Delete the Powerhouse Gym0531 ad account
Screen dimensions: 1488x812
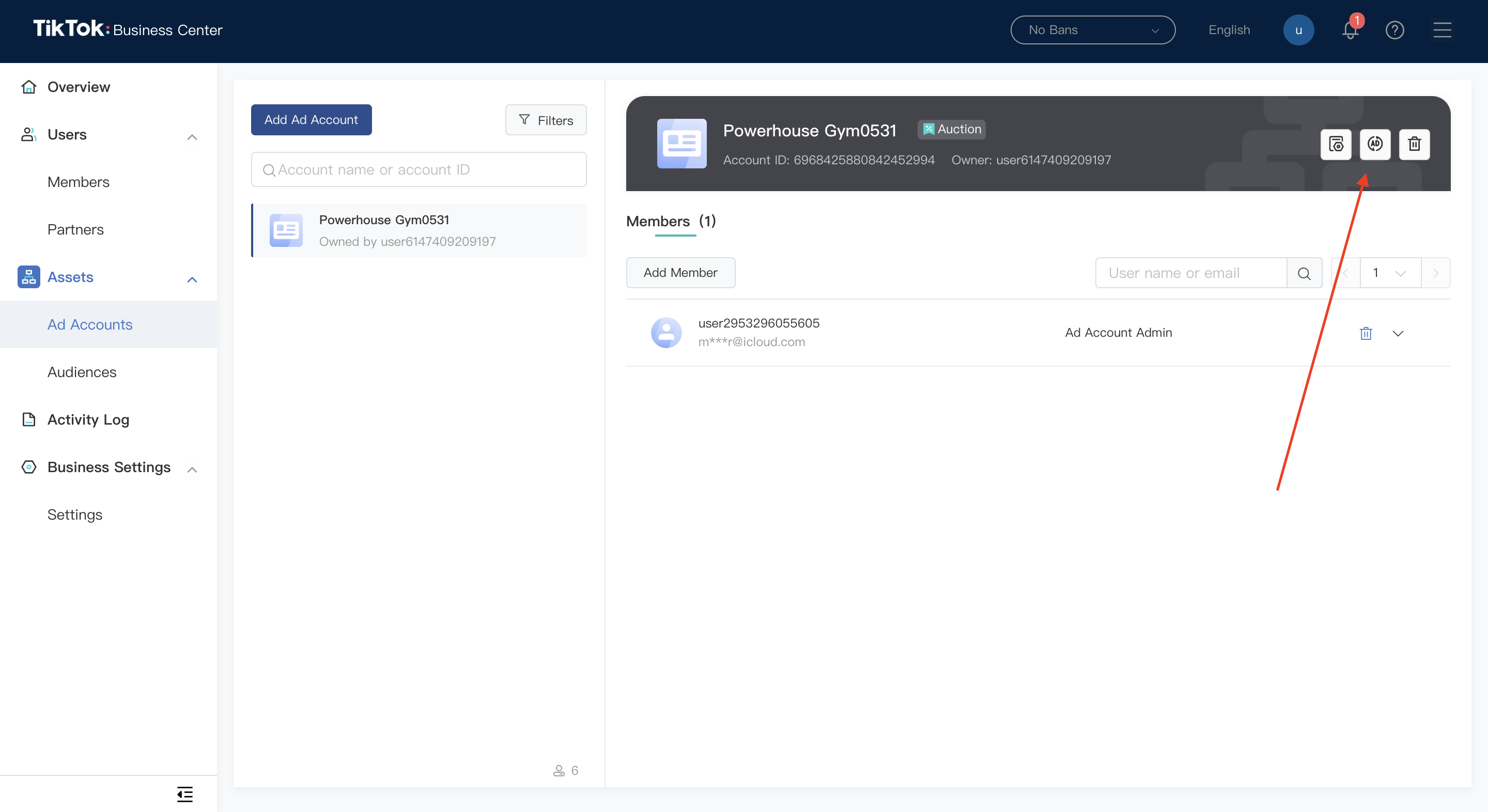click(1414, 145)
